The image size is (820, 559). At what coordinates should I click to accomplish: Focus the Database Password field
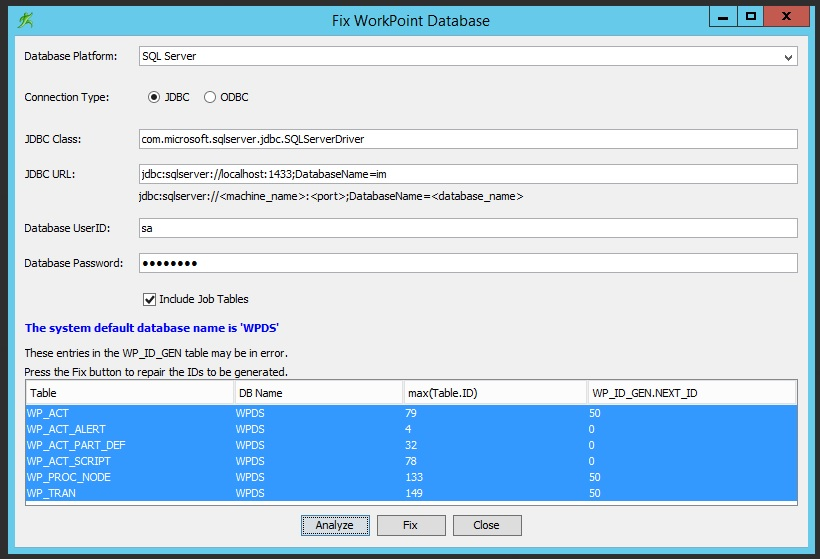(468, 264)
